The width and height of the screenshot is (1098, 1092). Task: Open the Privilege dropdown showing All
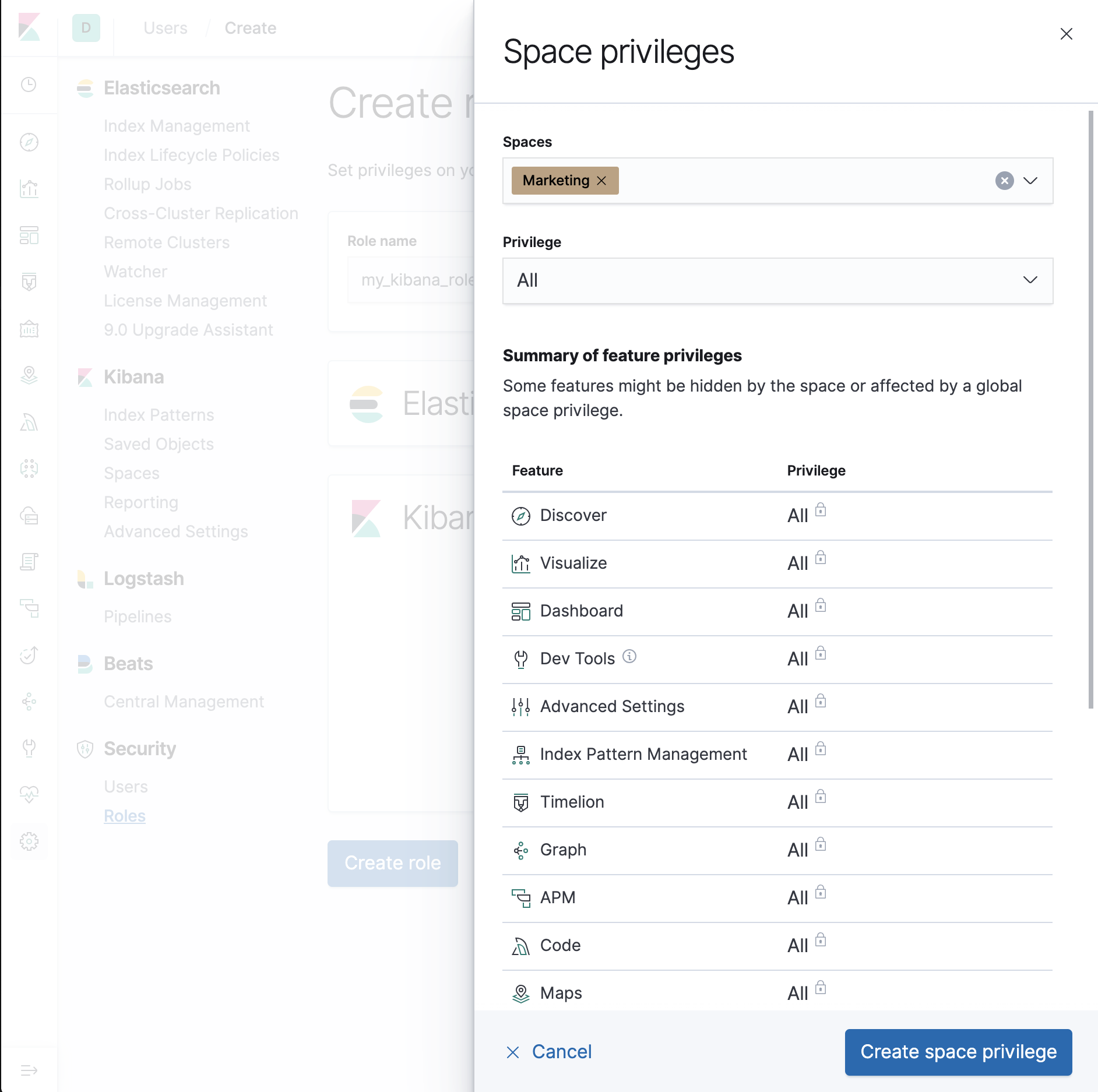[1030, 280]
